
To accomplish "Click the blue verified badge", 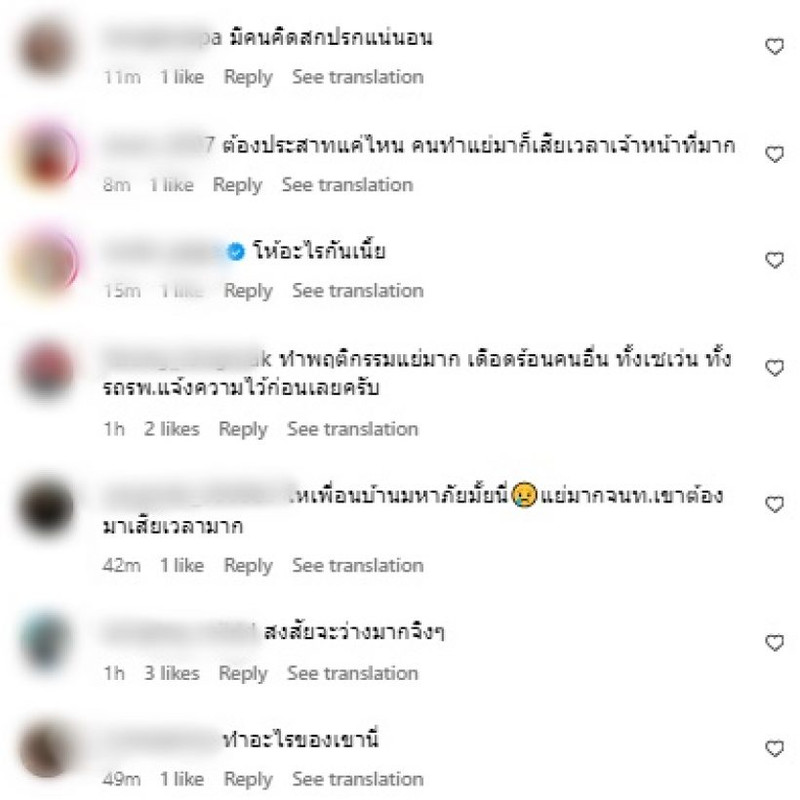I will (x=236, y=252).
